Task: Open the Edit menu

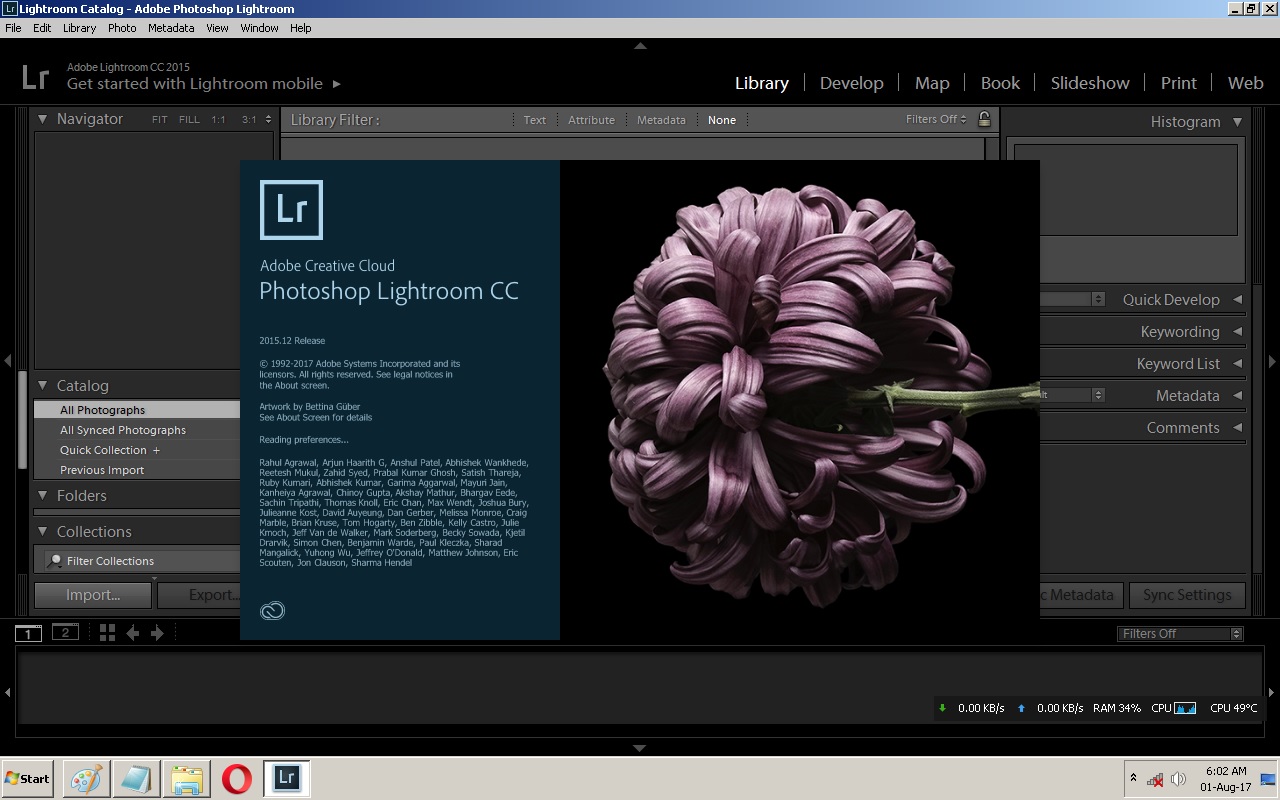Action: (x=42, y=28)
